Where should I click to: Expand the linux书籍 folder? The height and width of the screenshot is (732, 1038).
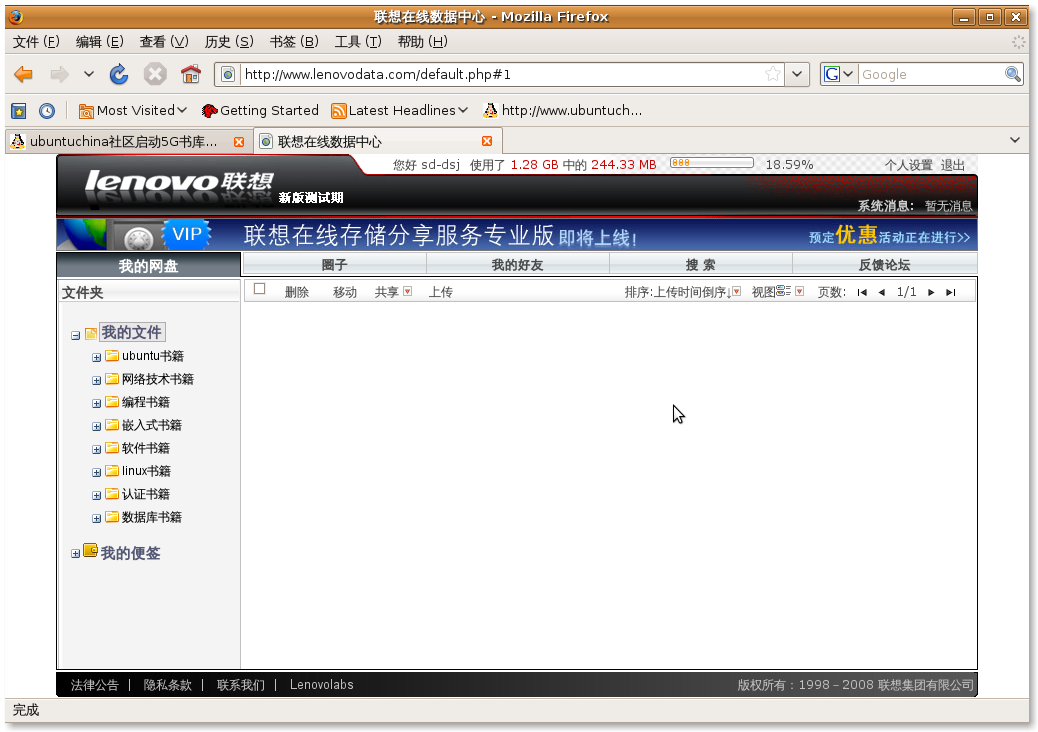pos(97,473)
